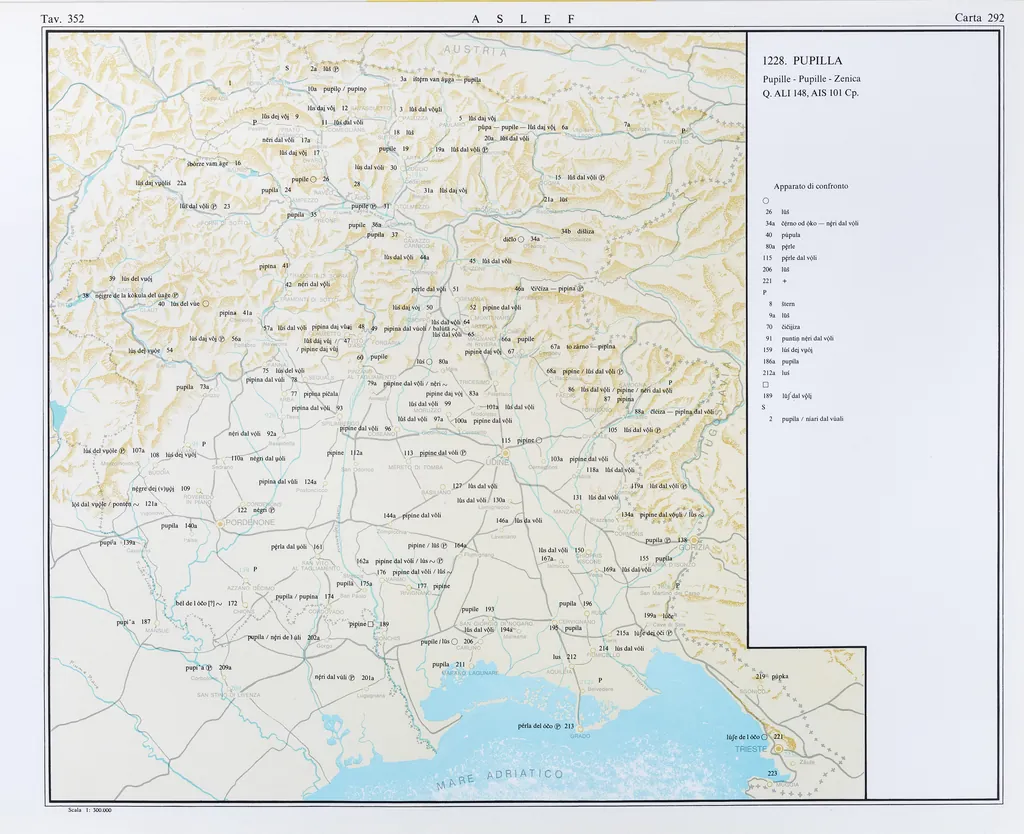Click the Trieste city marker
The height and width of the screenshot is (834, 1024).
click(x=778, y=748)
